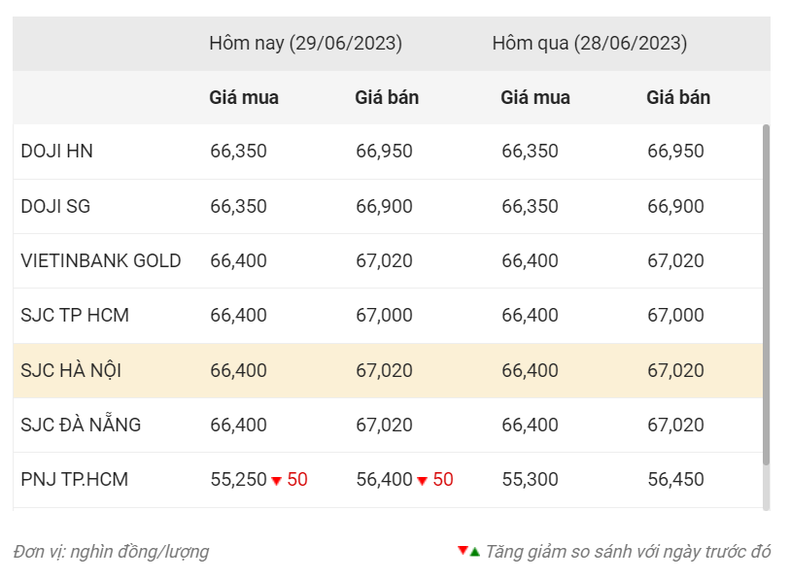Select the 'Hôm nay (29/06/2023)' column header
The width and height of the screenshot is (790, 580).
coord(306,44)
